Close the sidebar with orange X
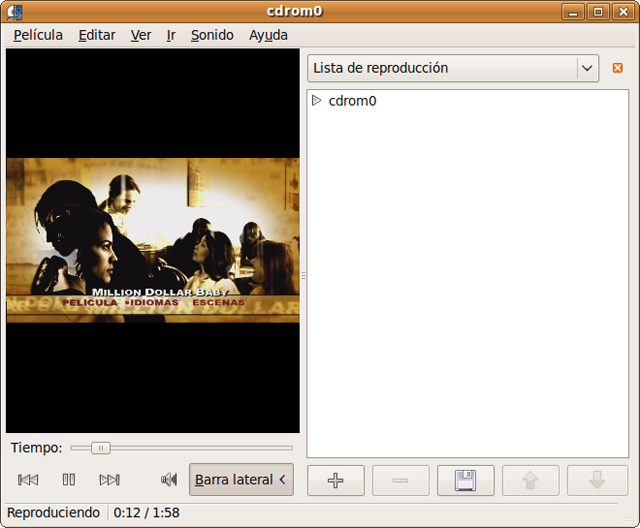This screenshot has width=640, height=528. pyautogui.click(x=617, y=68)
